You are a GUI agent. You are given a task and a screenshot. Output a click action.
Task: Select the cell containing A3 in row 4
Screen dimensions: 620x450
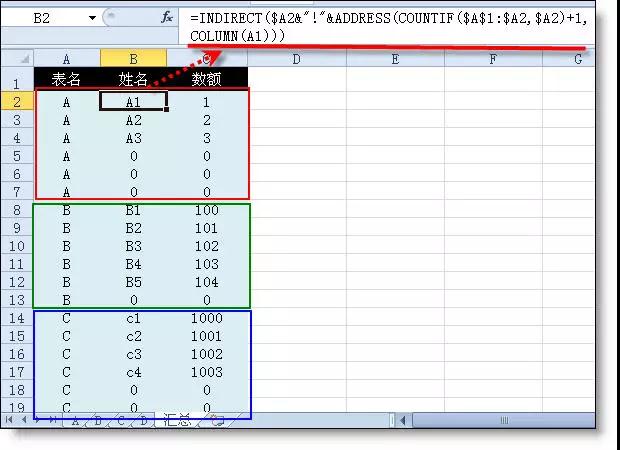pyautogui.click(x=133, y=138)
